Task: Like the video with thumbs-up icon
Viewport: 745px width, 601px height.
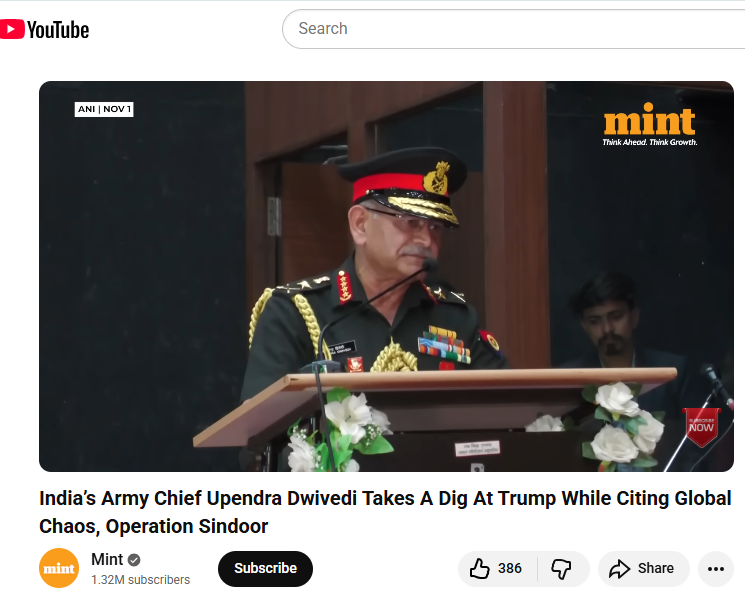Action: (479, 568)
